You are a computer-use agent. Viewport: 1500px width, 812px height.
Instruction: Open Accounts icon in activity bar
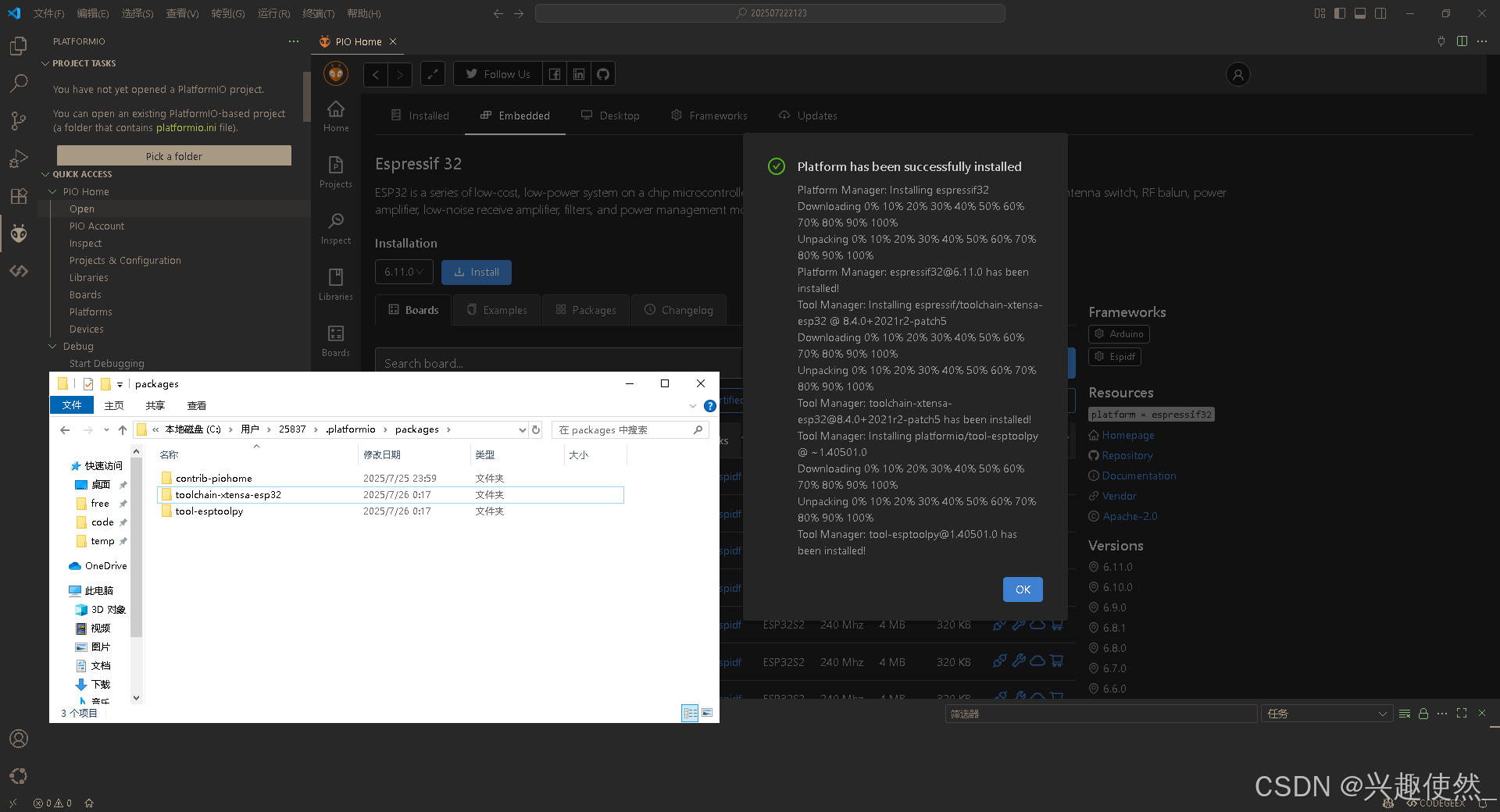19,739
